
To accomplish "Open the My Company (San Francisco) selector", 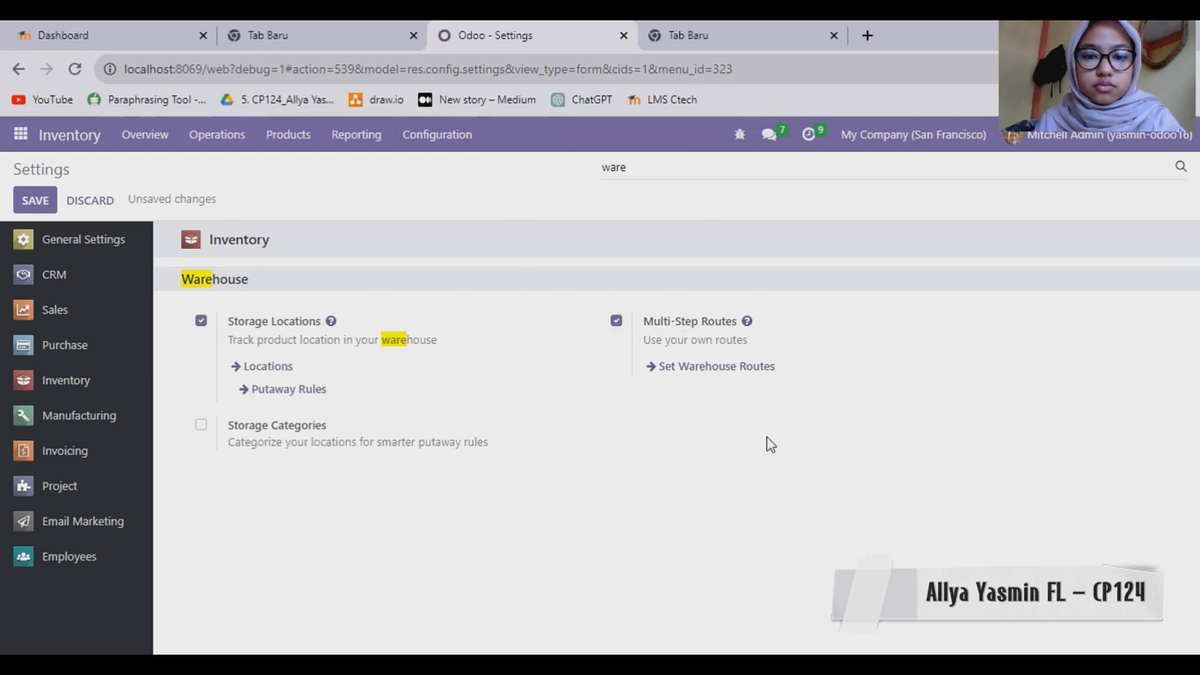I will (x=913, y=134).
